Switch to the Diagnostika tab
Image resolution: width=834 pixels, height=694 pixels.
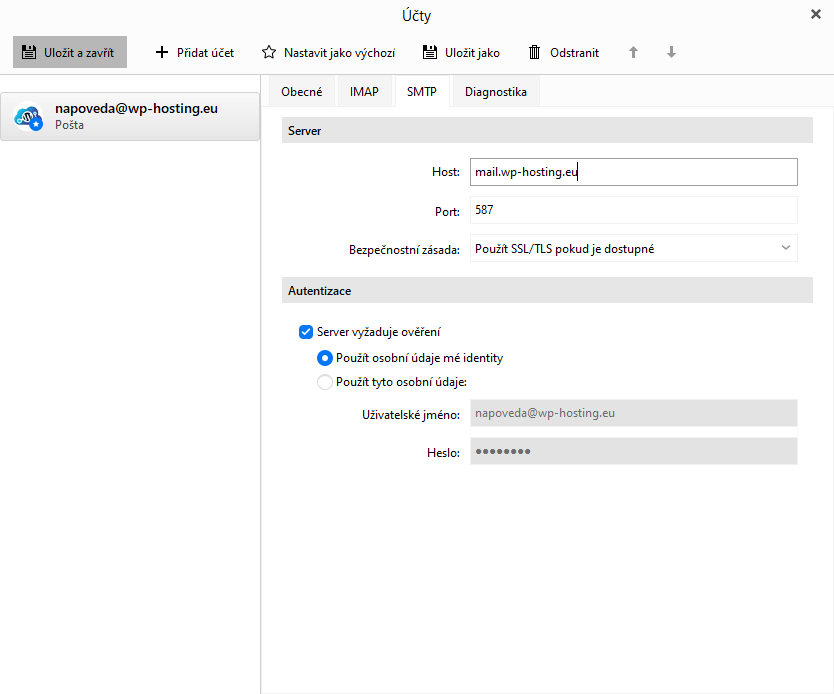[x=495, y=92]
